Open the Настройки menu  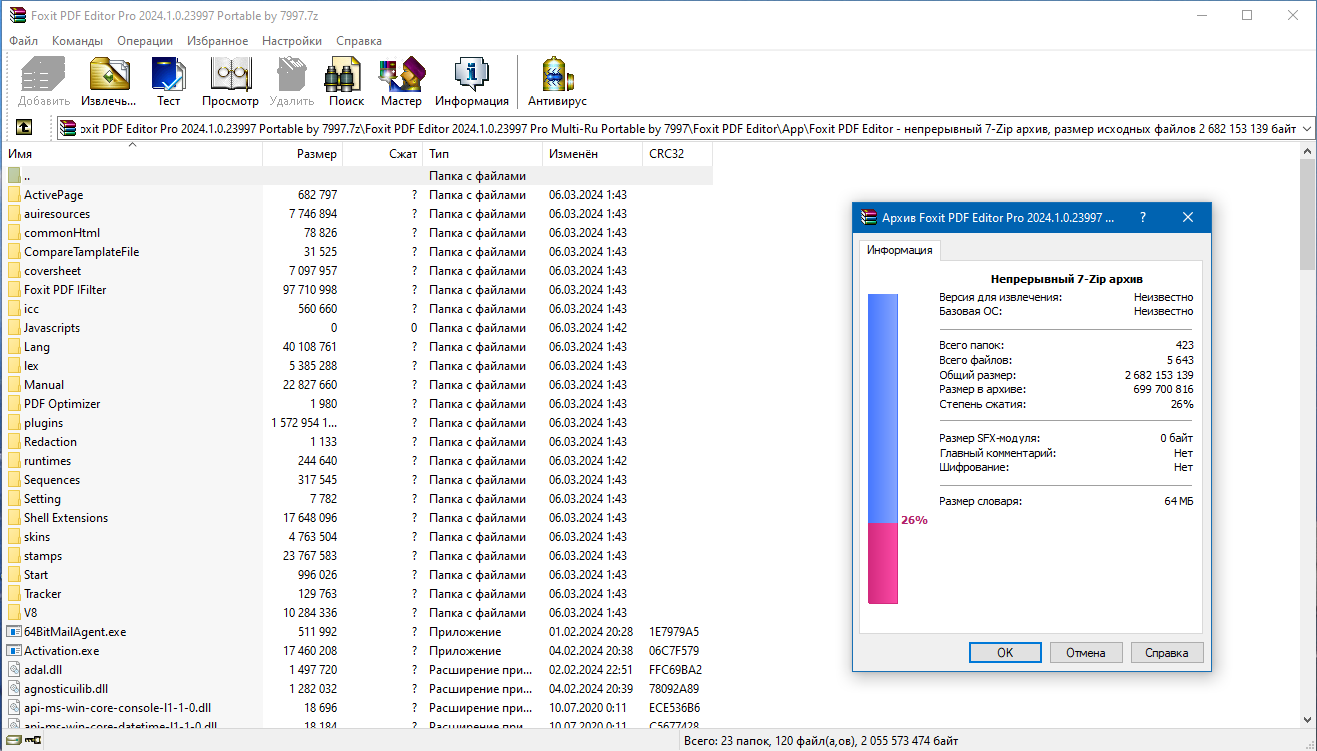tap(292, 41)
